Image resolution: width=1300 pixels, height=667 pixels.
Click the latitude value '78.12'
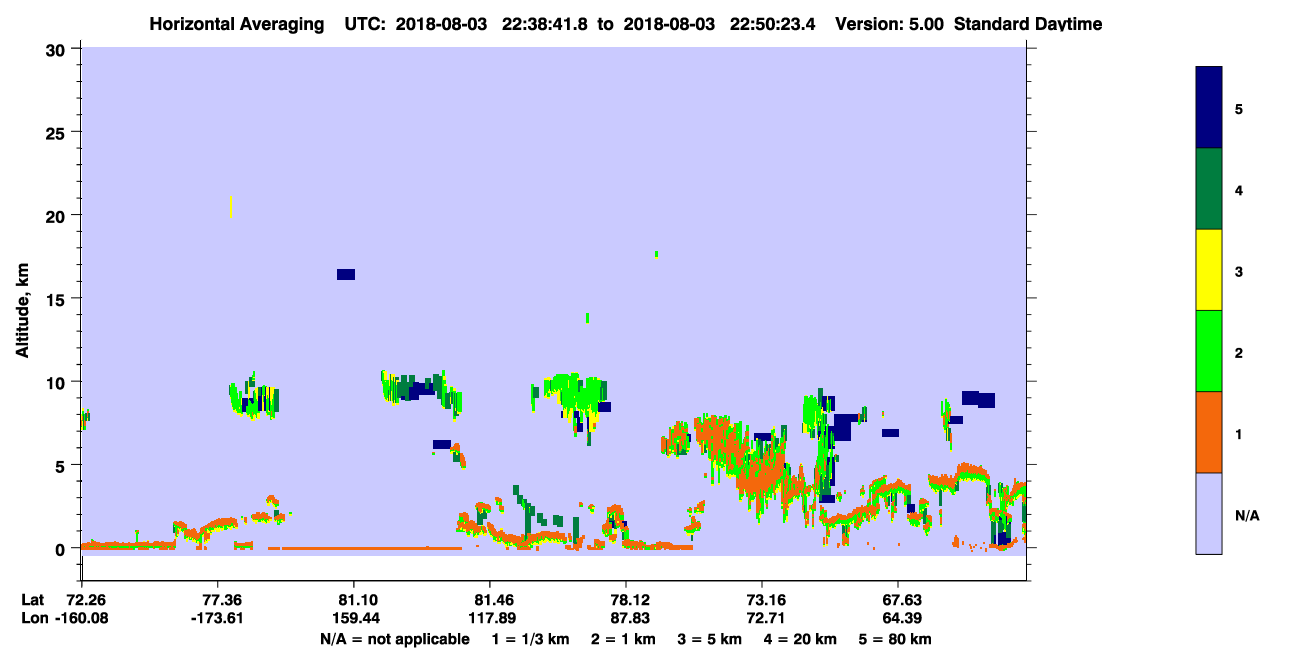[626, 600]
